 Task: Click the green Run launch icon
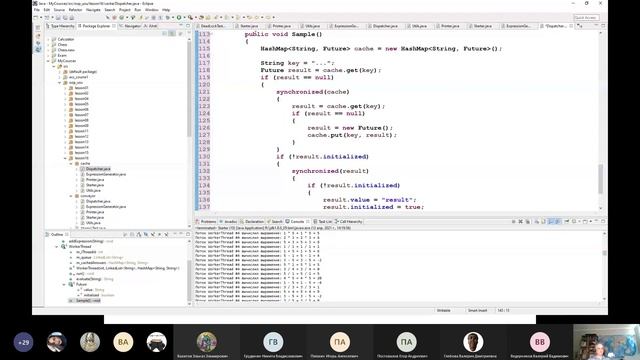pyautogui.click(x=179, y=18)
